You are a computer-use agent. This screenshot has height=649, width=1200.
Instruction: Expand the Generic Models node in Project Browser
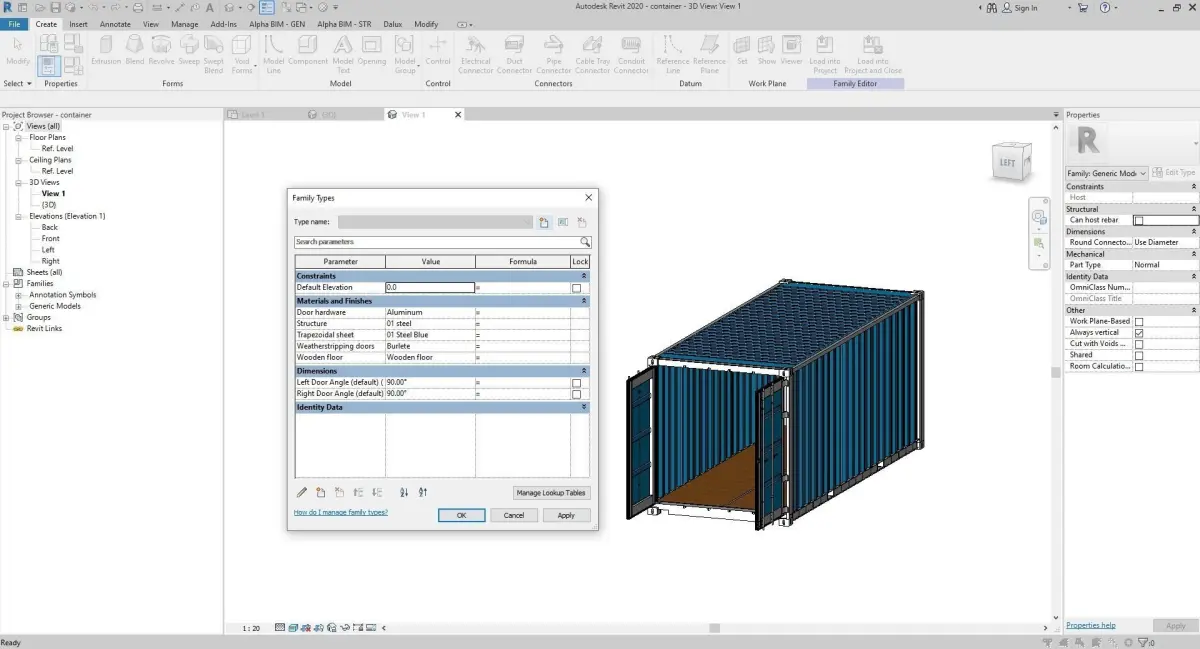coord(19,306)
